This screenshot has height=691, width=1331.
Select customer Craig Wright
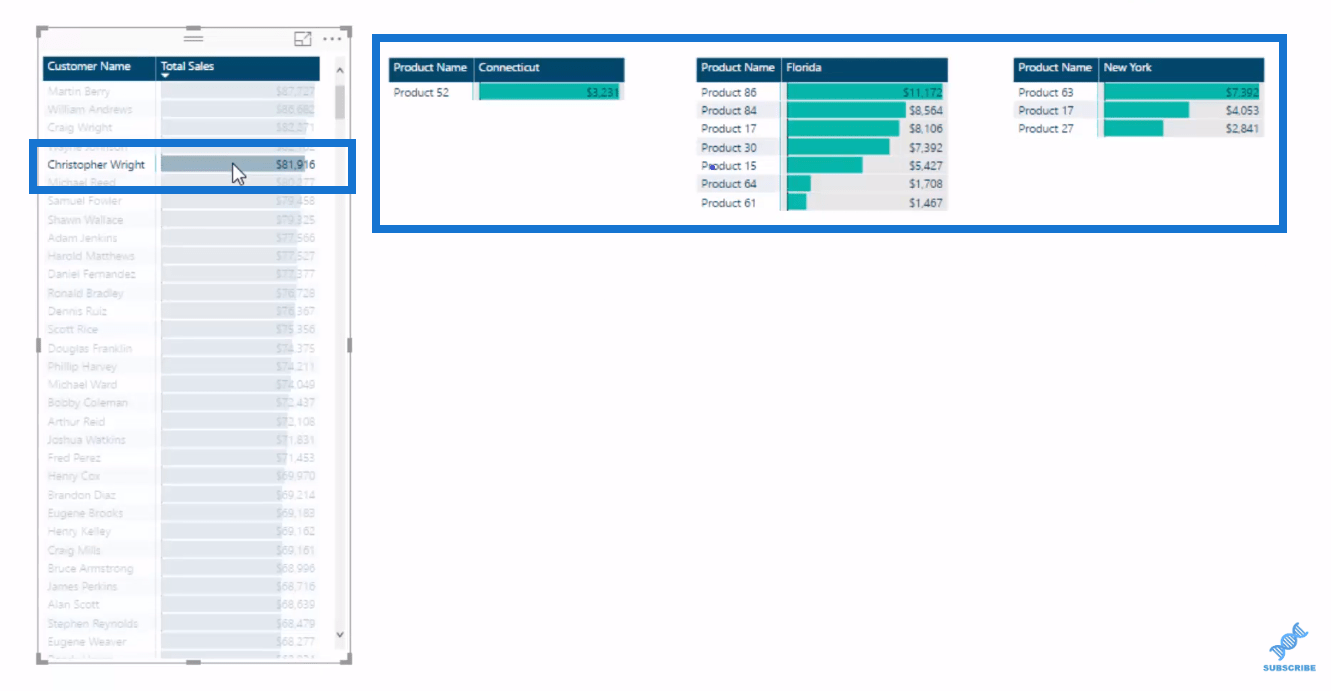(x=80, y=128)
